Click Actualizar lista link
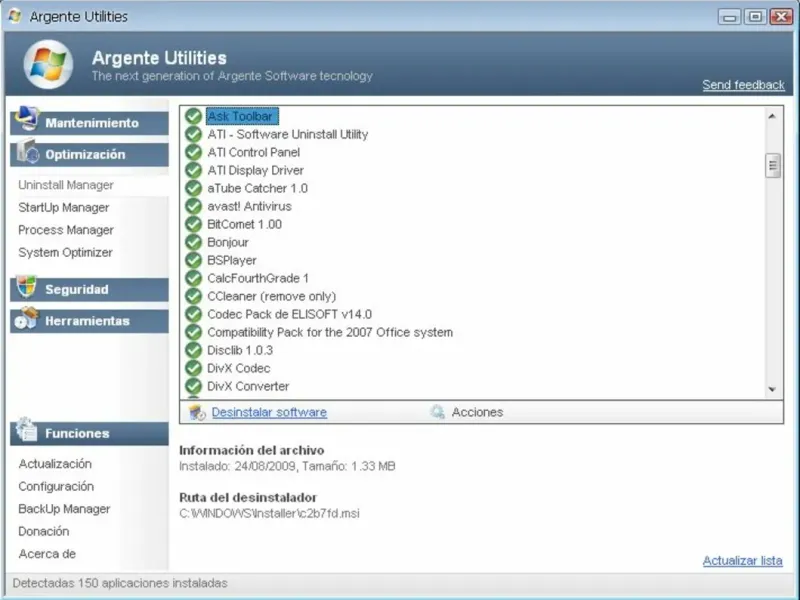 pyautogui.click(x=742, y=561)
